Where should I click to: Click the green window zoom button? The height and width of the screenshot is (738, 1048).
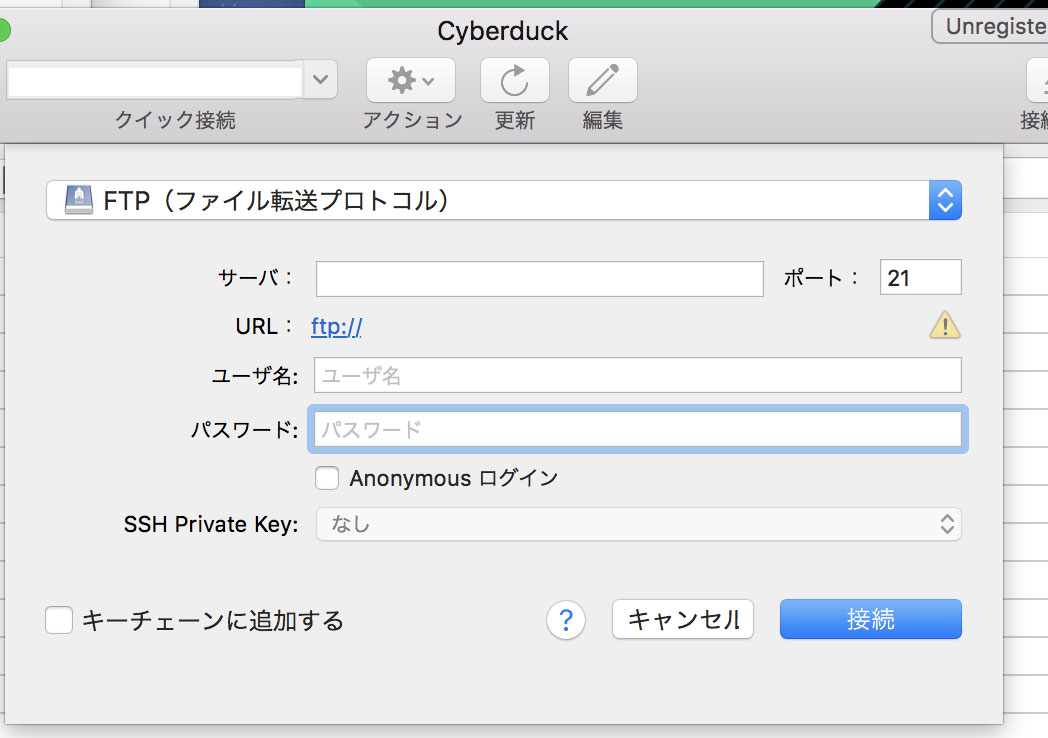3,31
